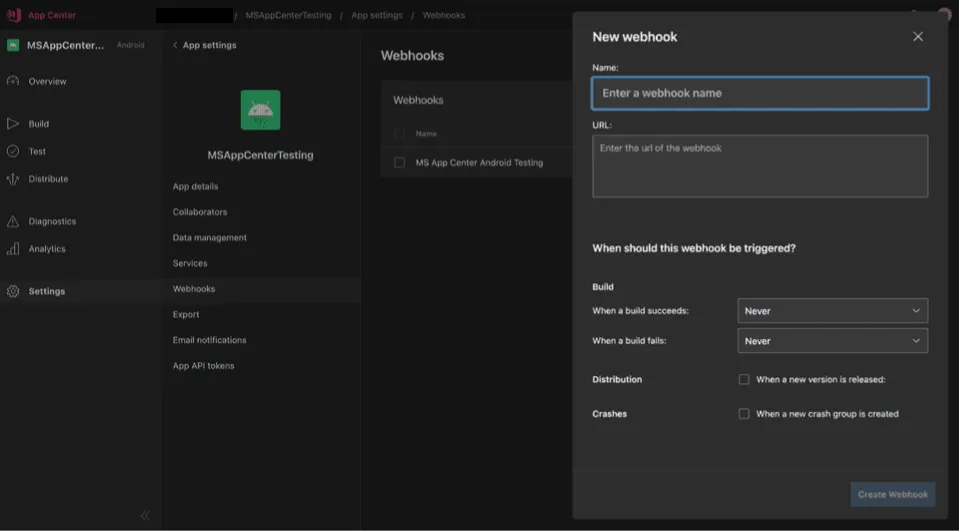Open Data management settings
959x531 pixels.
tap(209, 237)
